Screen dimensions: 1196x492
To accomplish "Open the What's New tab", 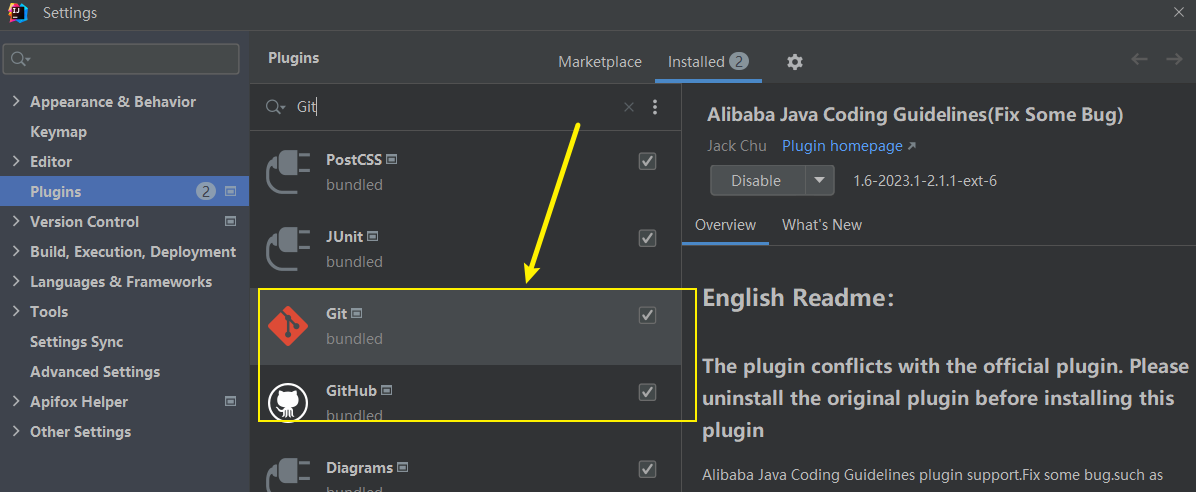I will point(821,225).
